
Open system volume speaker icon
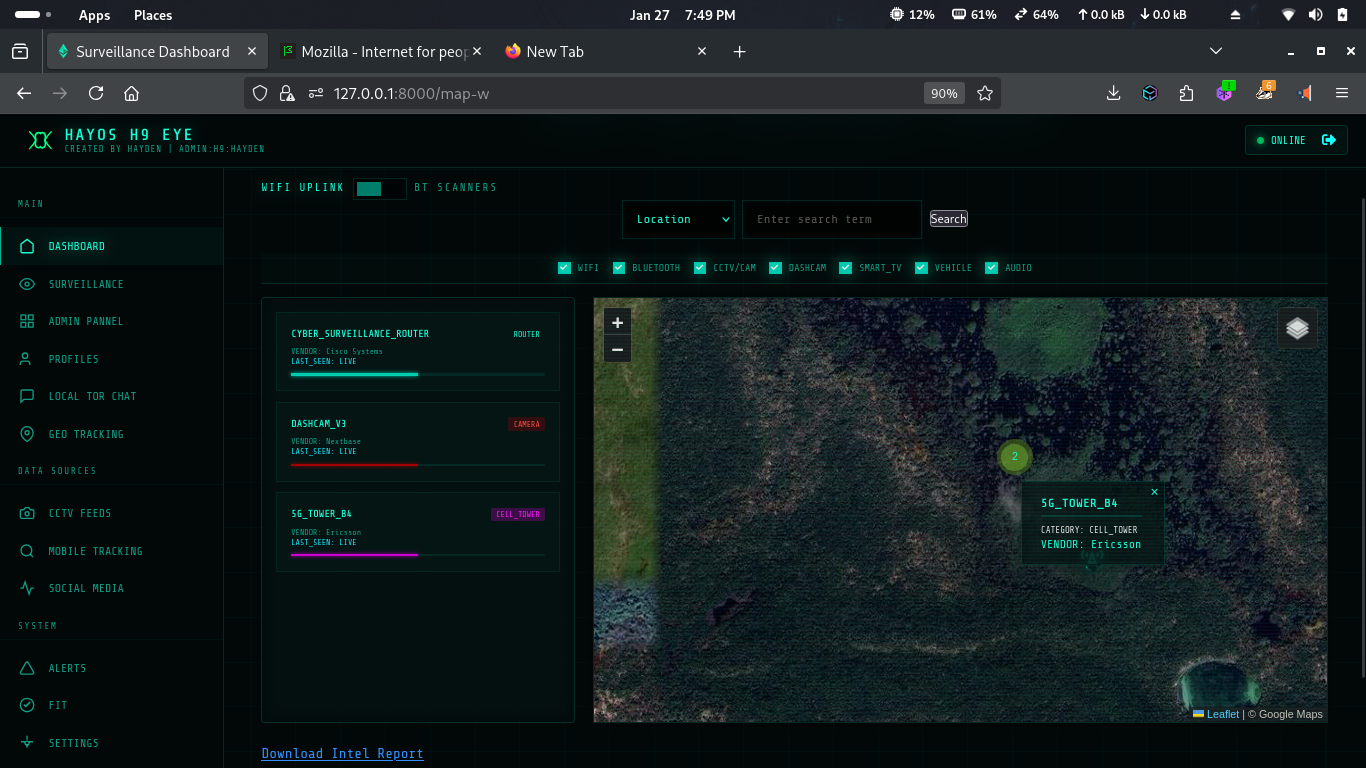coord(1315,15)
